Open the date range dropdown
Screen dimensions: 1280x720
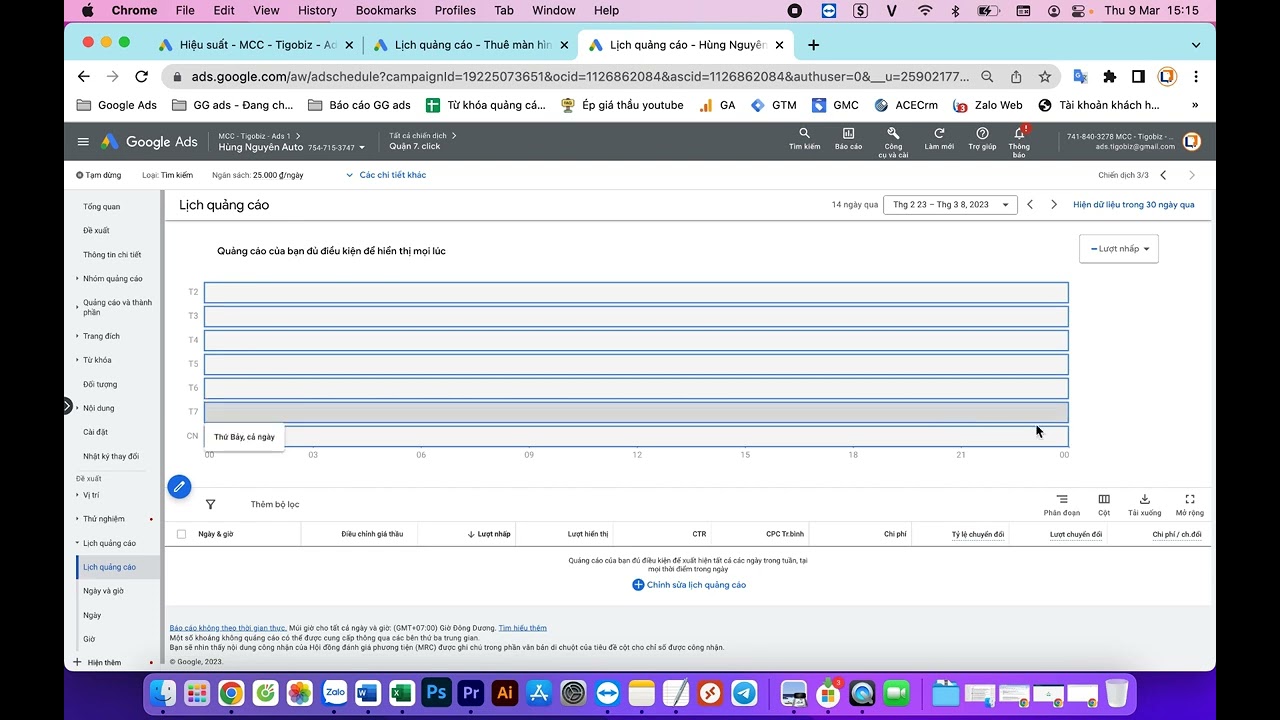[950, 204]
